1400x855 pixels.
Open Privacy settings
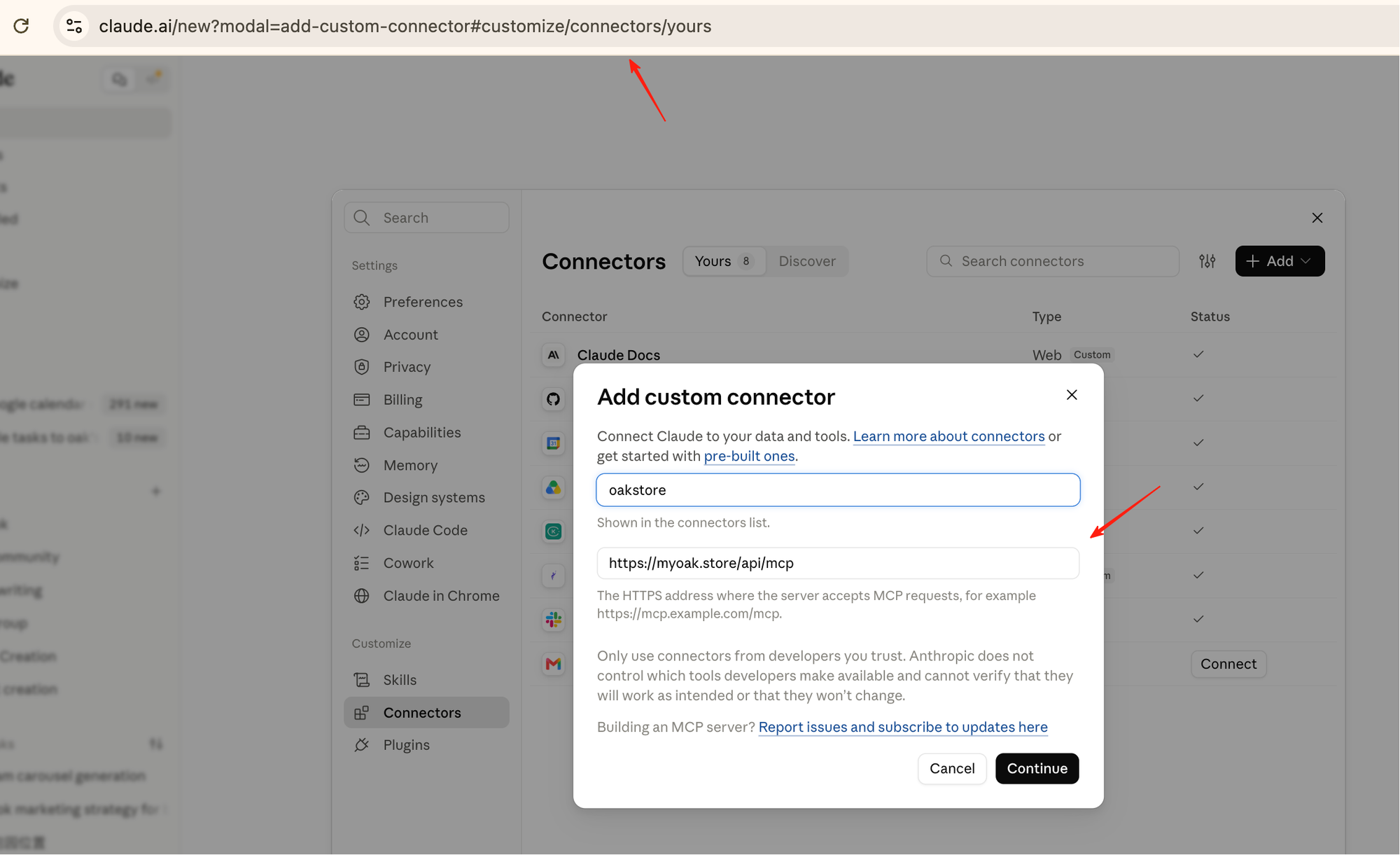(x=426, y=367)
